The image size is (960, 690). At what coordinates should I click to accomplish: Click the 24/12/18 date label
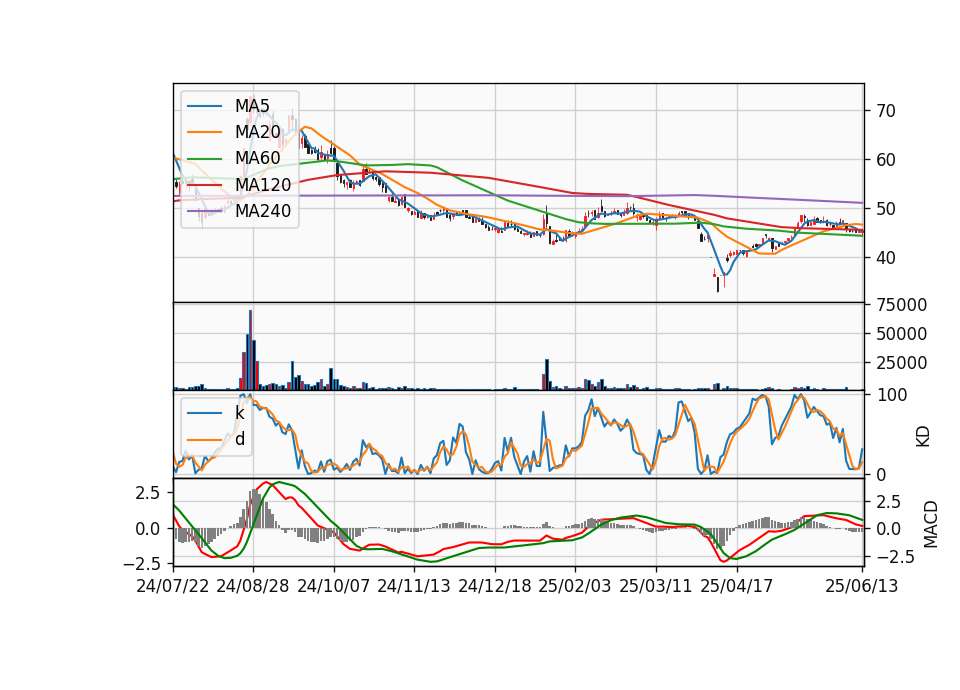(x=495, y=586)
